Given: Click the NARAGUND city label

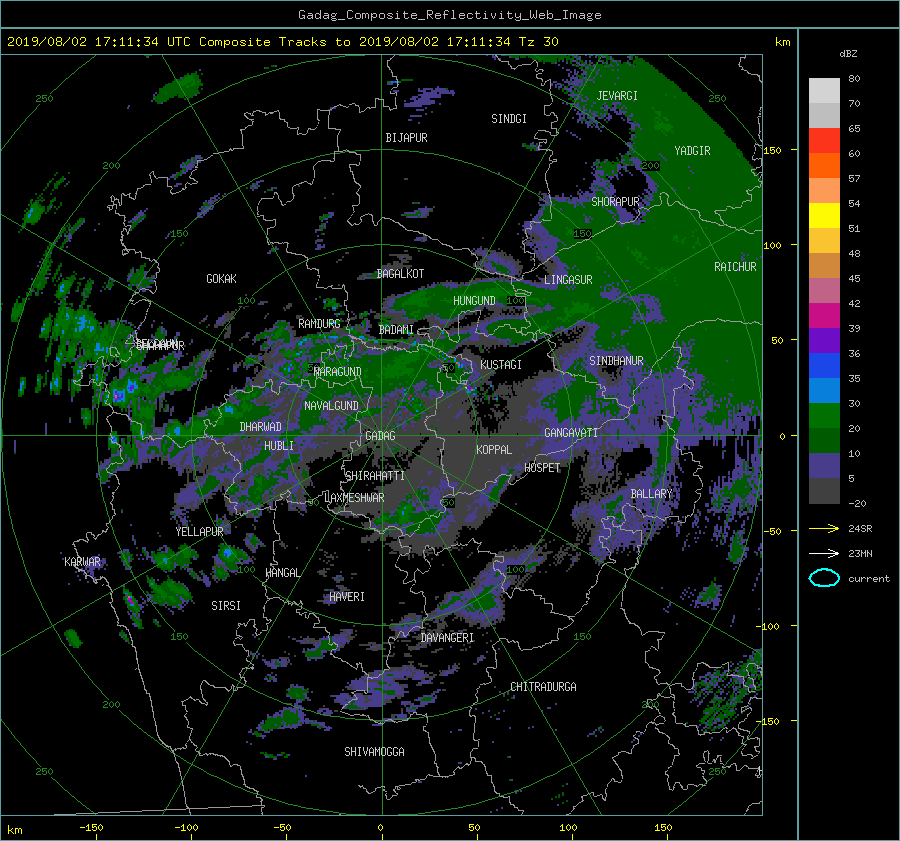Looking at the screenshot, I should [x=338, y=372].
